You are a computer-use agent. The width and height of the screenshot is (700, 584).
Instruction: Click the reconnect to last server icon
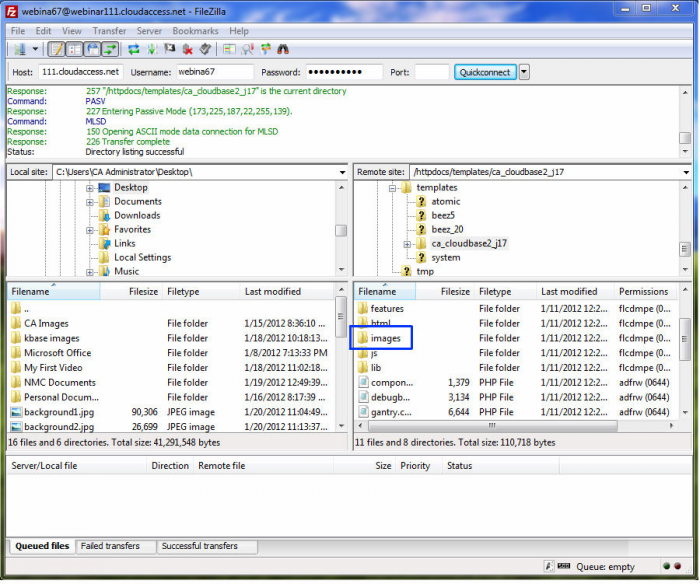pyautogui.click(x=205, y=49)
